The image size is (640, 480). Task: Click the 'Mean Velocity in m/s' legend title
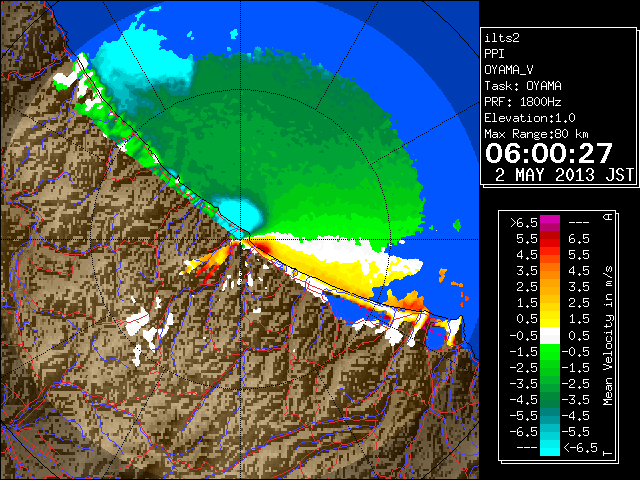(609, 336)
